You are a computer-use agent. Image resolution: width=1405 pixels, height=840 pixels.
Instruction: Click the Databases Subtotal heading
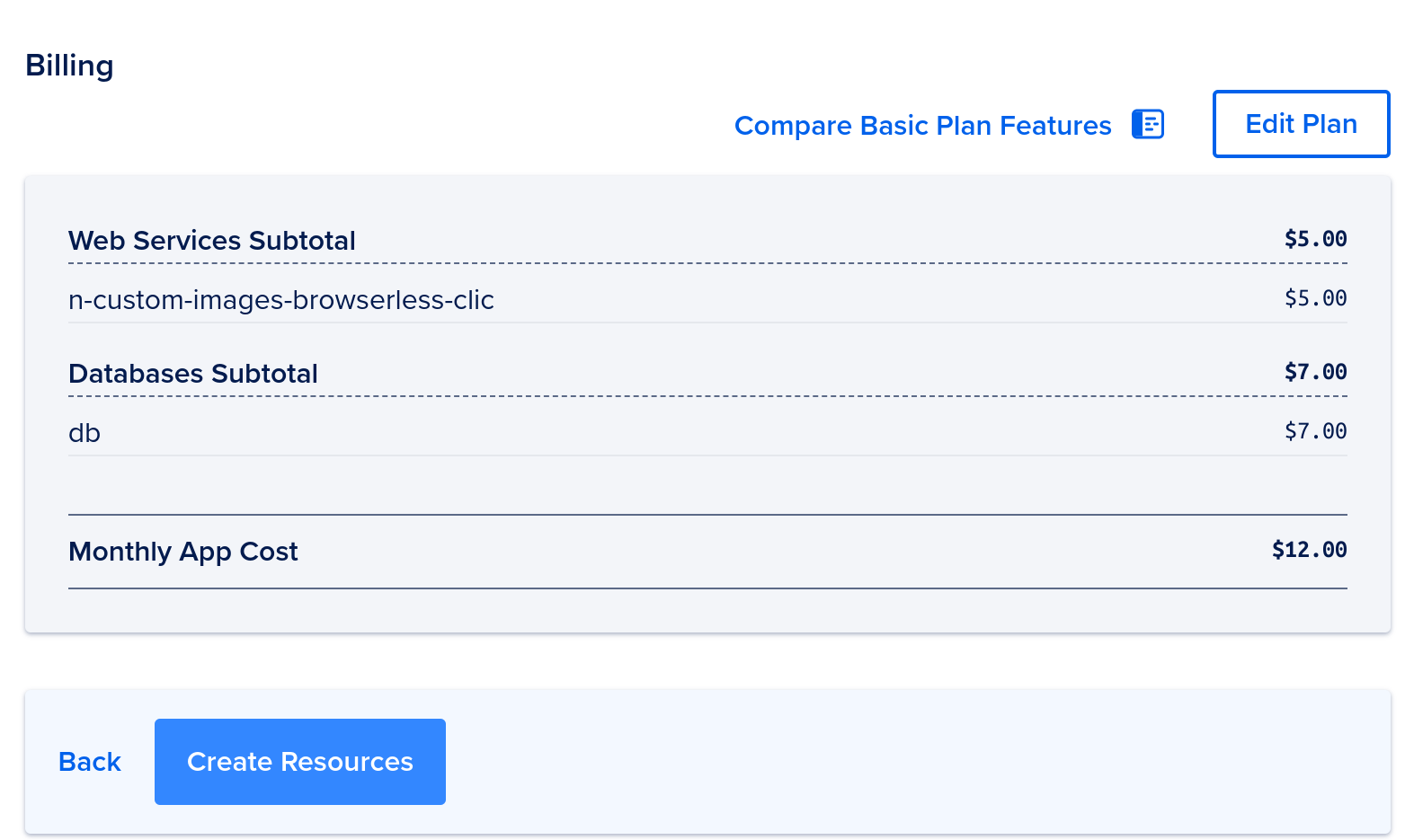[193, 374]
